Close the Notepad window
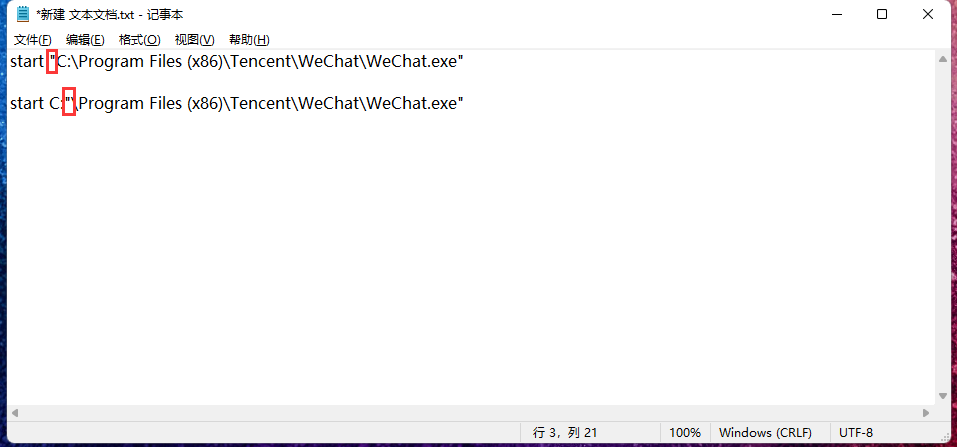 tap(928, 14)
